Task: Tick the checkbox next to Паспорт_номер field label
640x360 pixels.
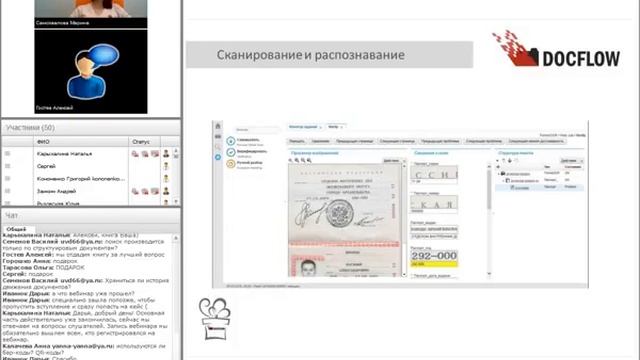Action: point(413,193)
